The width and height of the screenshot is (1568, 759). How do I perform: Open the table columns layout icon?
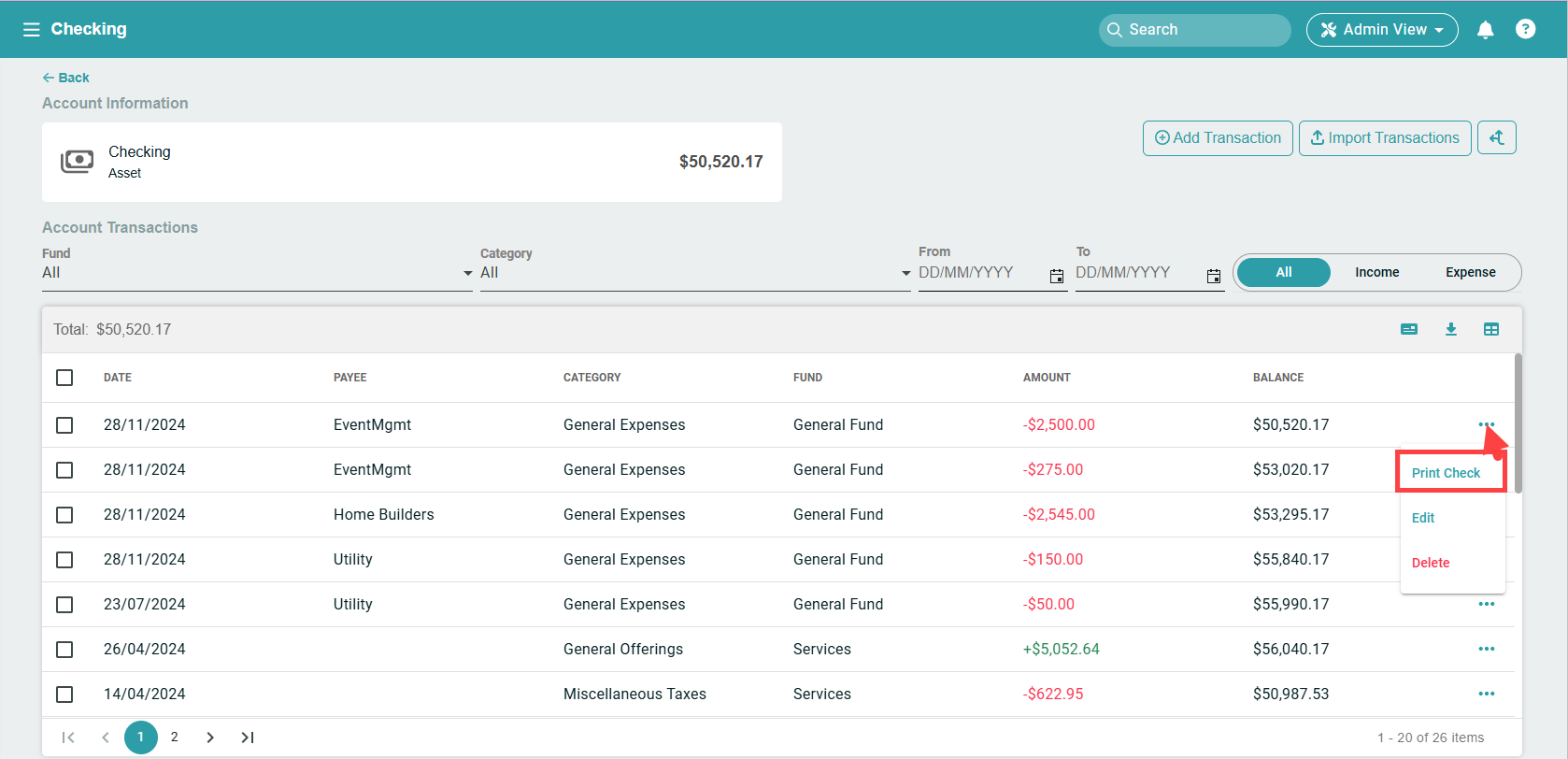coord(1490,329)
